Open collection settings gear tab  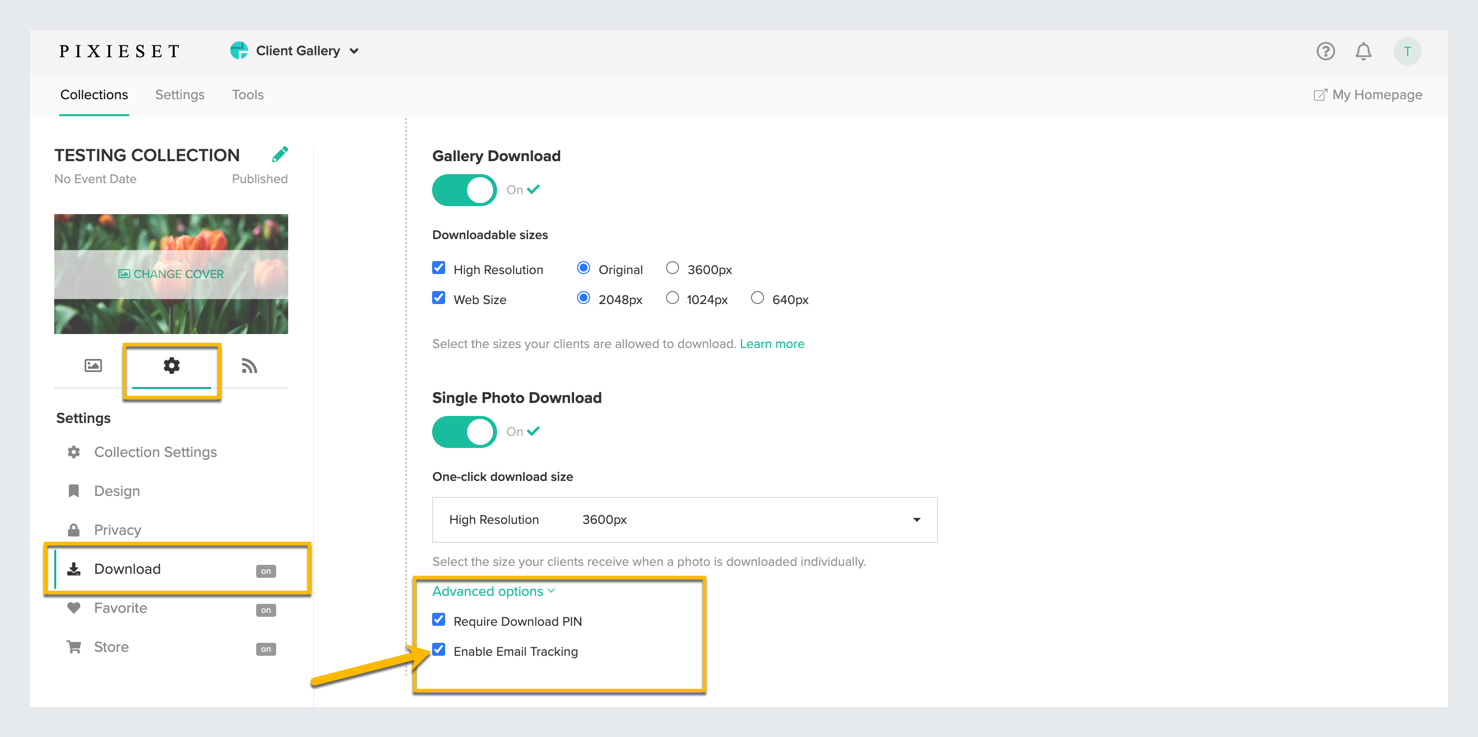172,366
